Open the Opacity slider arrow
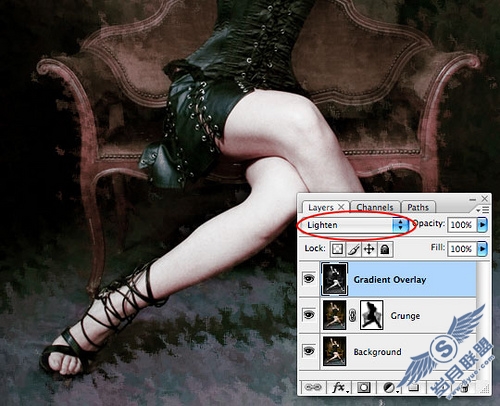This screenshot has width=500, height=406. (482, 225)
